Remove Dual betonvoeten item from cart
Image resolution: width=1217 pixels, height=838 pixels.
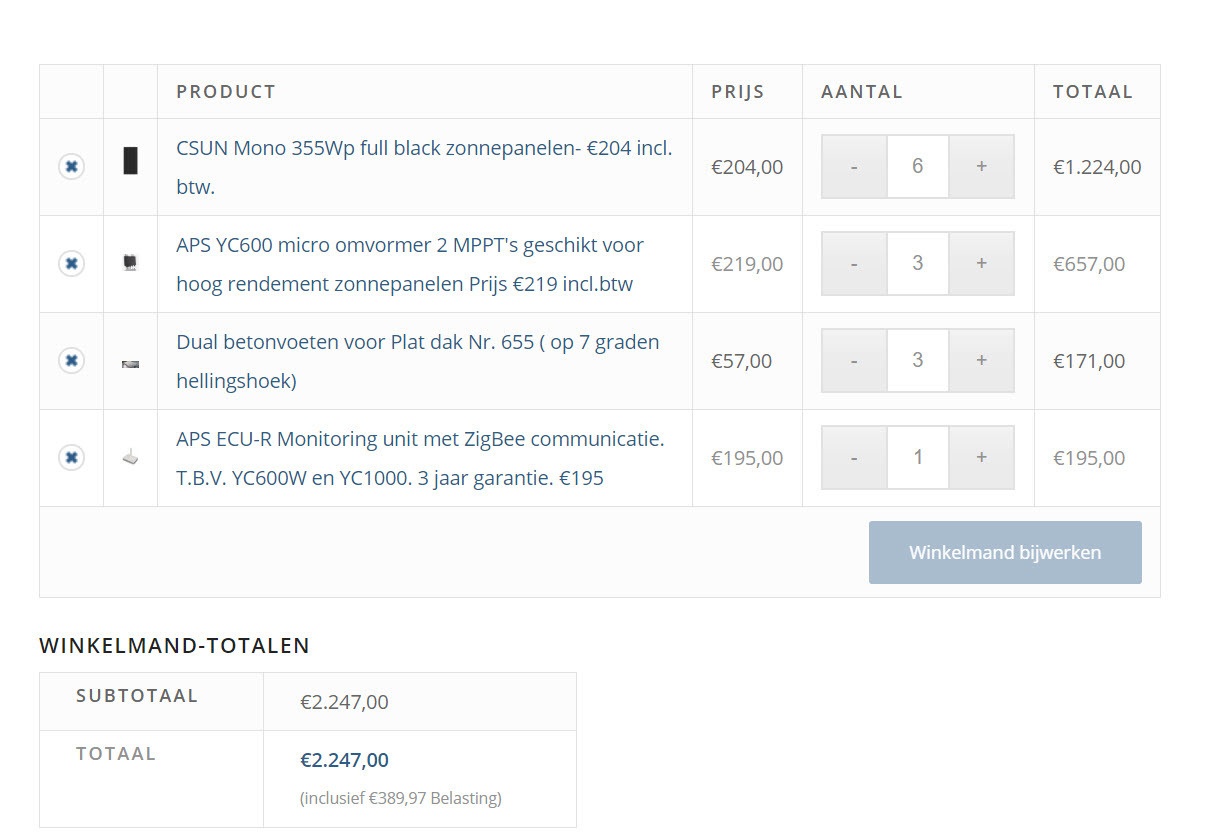click(71, 360)
